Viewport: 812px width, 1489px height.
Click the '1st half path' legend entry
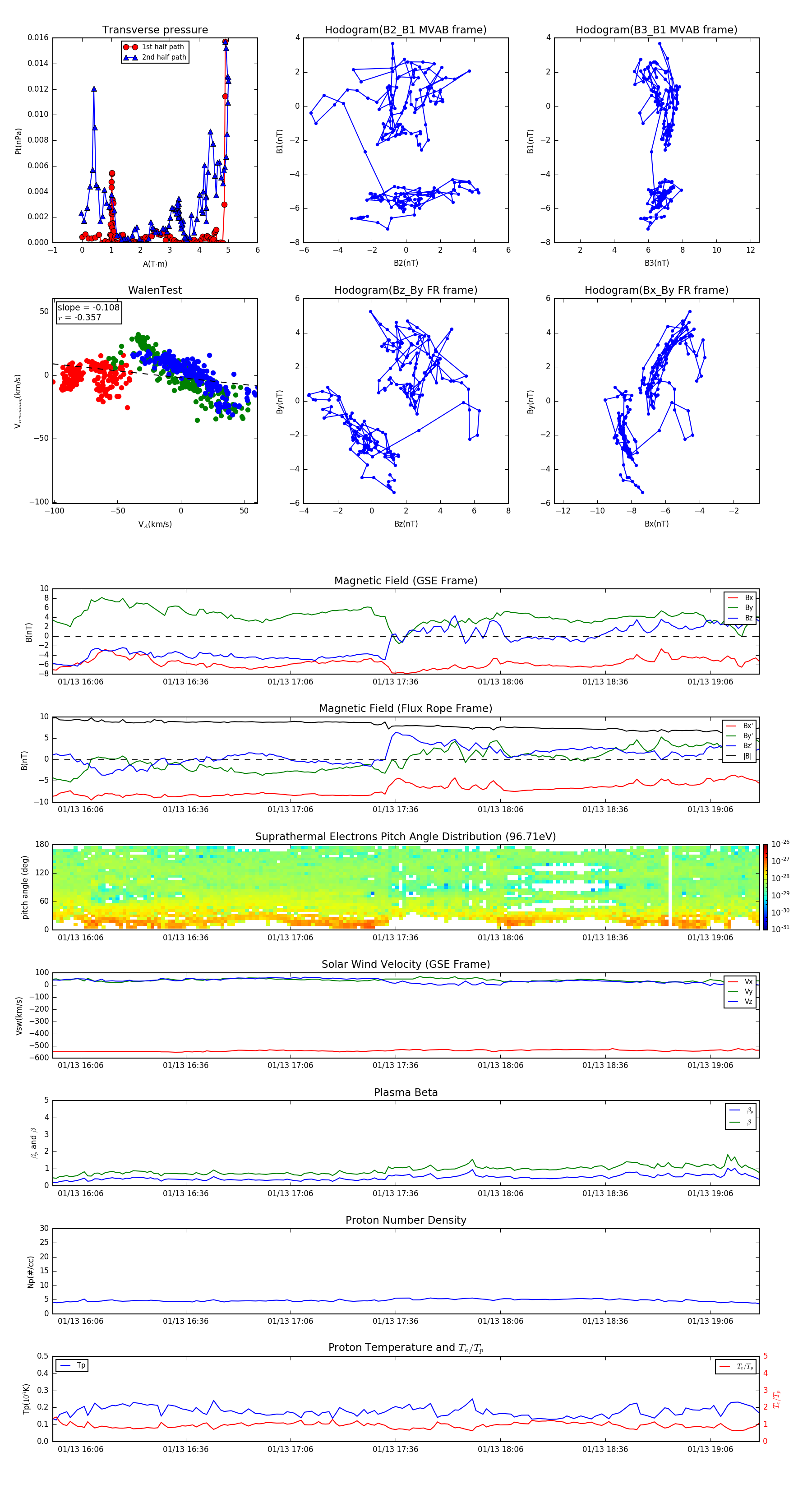click(x=154, y=47)
